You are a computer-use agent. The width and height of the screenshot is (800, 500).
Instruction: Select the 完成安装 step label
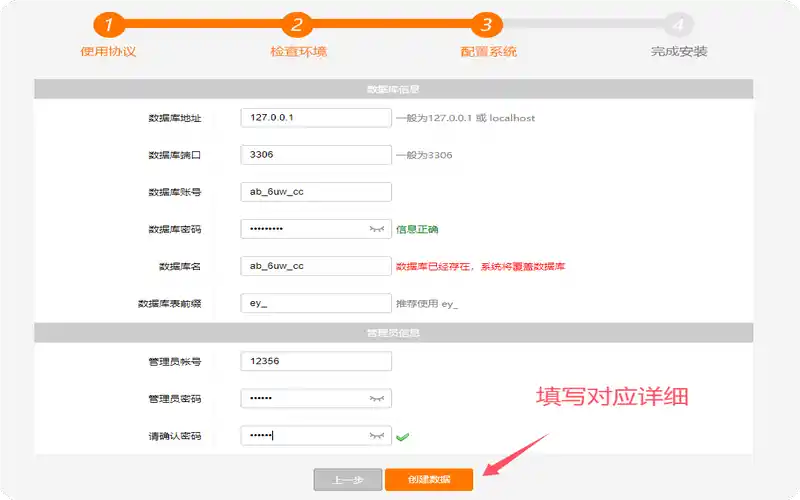pos(679,52)
